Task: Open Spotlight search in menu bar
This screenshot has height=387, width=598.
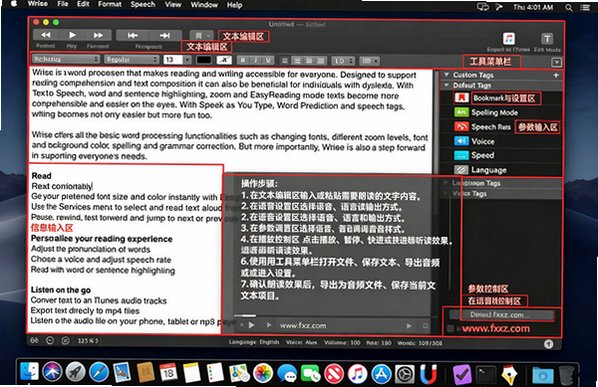Action: pos(569,7)
